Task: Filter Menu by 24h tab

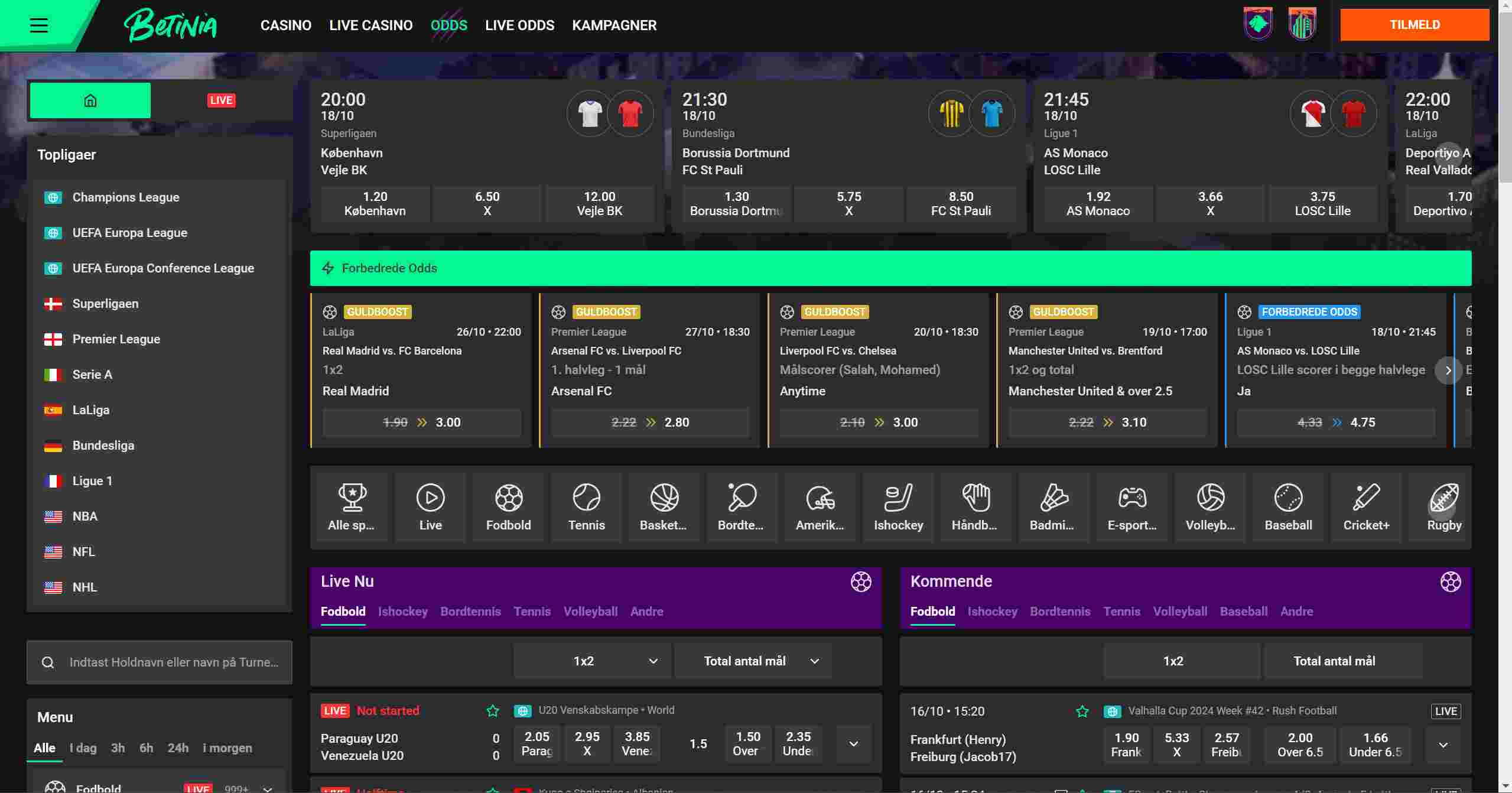Action: click(178, 748)
